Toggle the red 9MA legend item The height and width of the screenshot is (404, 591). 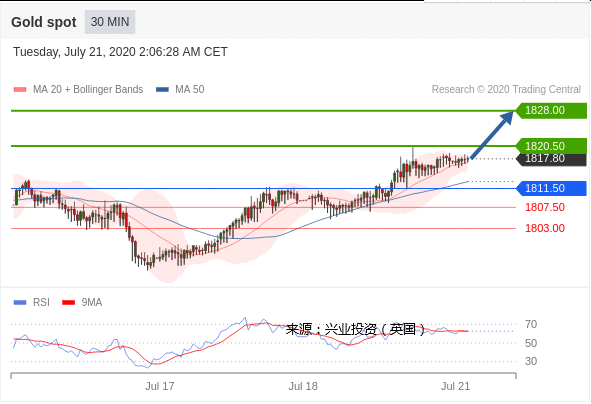pos(82,303)
